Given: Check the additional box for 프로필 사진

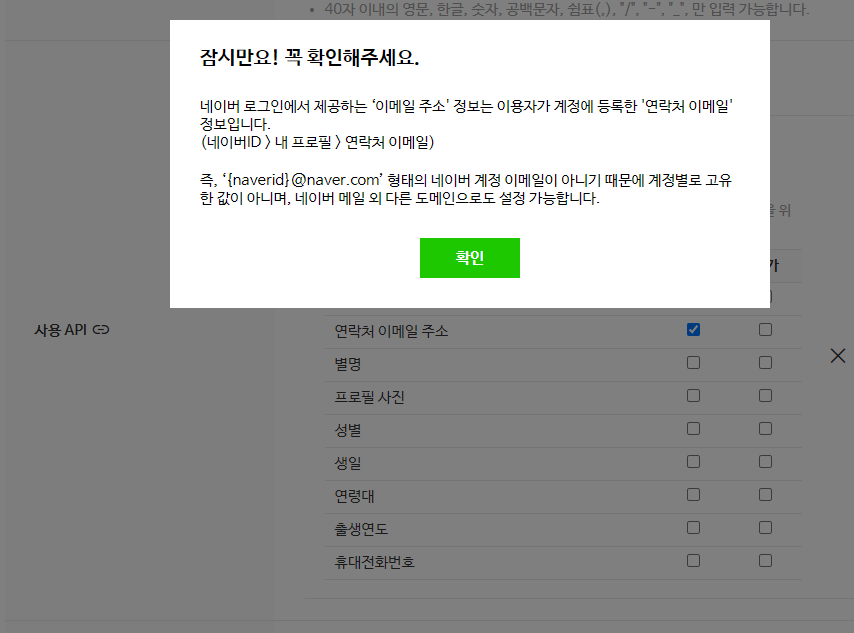Looking at the screenshot, I should pyautogui.click(x=765, y=395).
